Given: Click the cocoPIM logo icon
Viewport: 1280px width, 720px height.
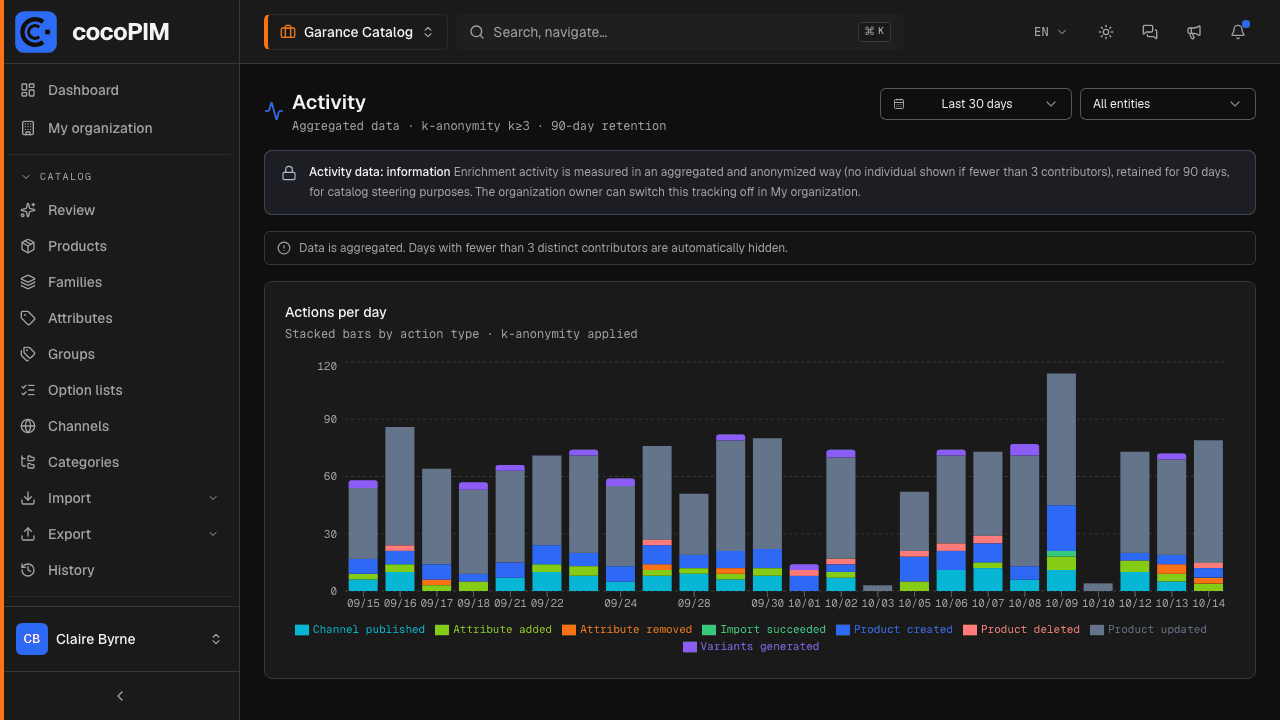Looking at the screenshot, I should [x=36, y=32].
